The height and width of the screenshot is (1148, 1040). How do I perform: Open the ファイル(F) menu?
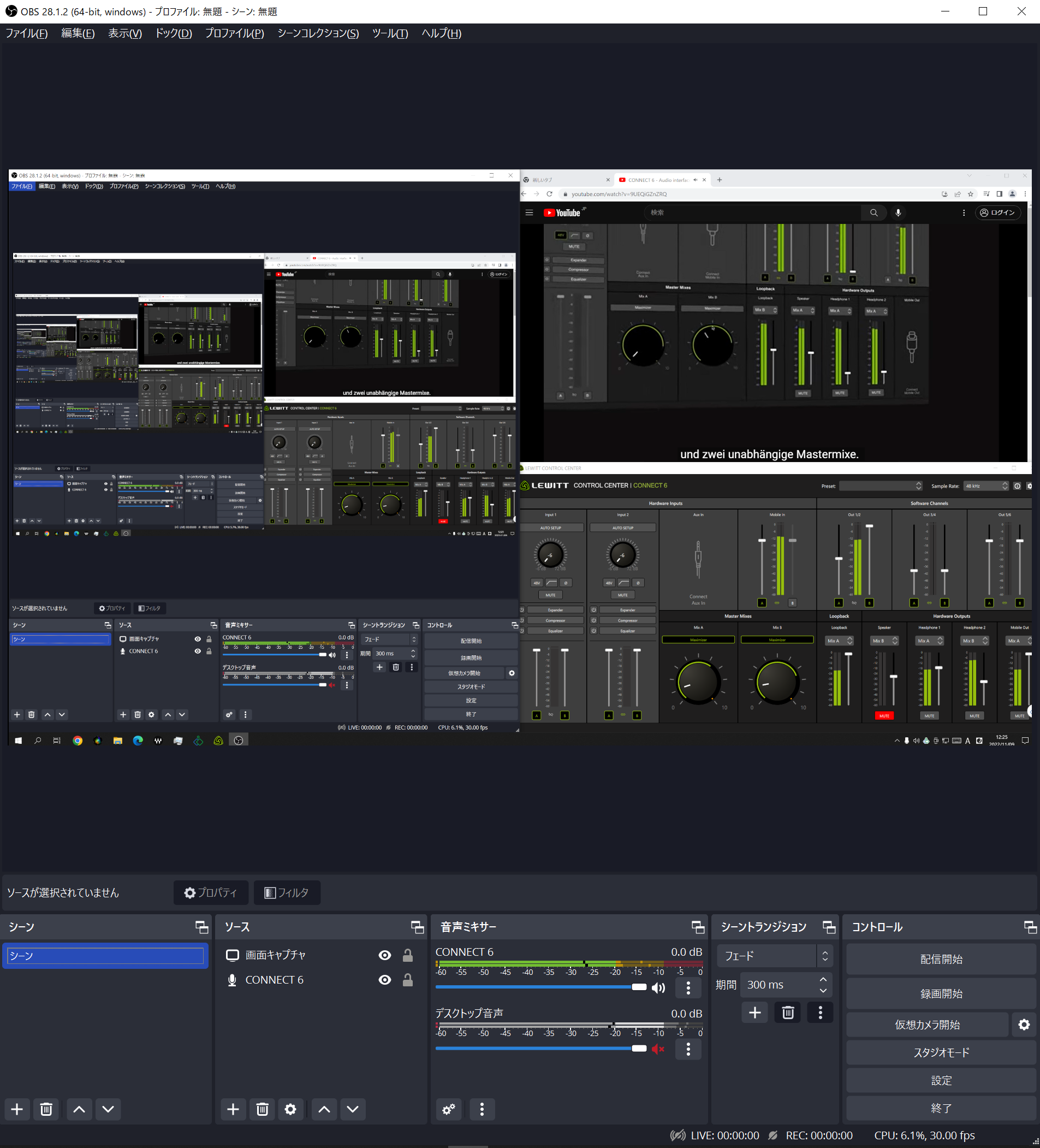click(x=27, y=33)
